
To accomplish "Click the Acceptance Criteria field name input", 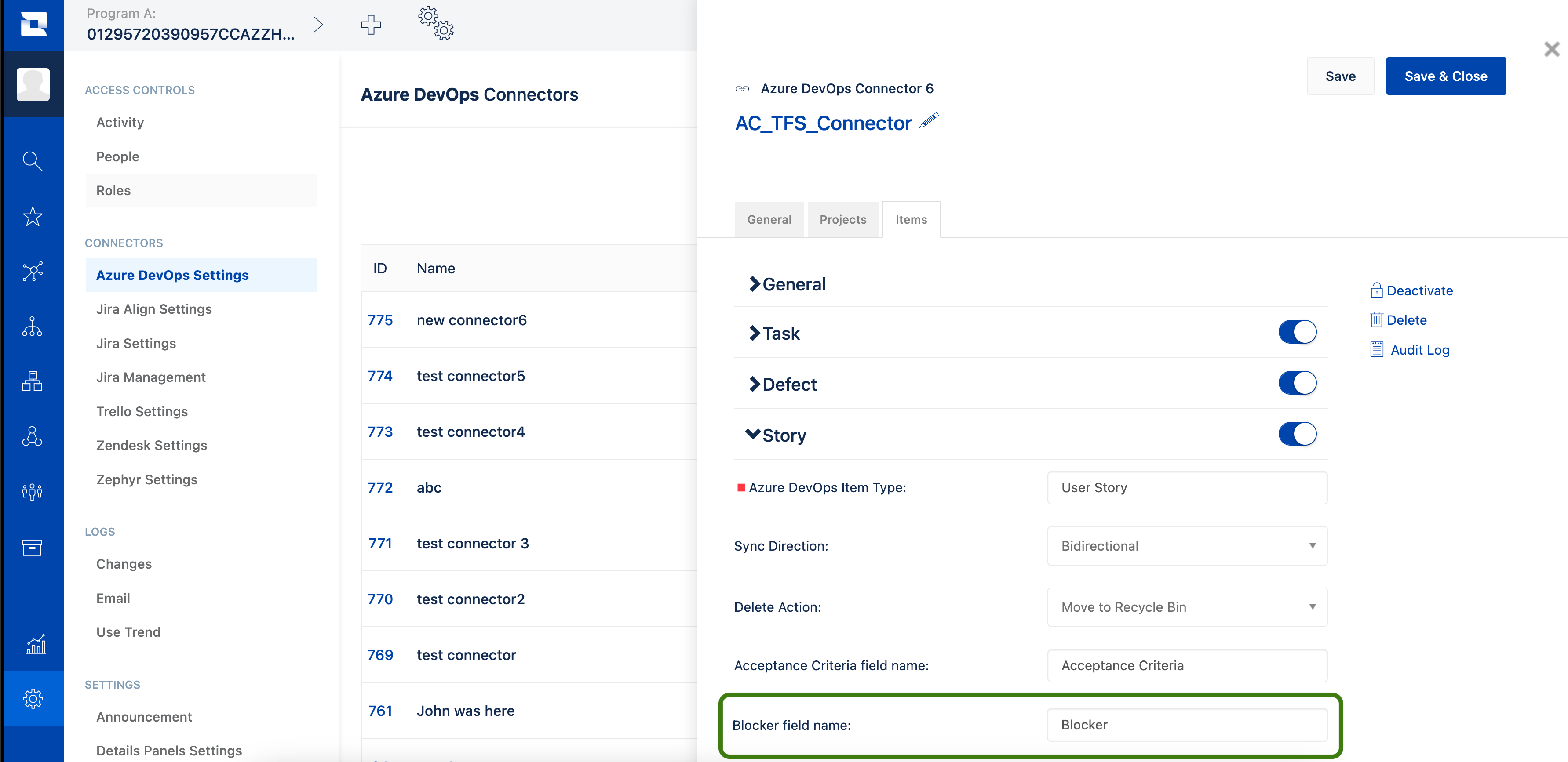I will coord(1187,665).
